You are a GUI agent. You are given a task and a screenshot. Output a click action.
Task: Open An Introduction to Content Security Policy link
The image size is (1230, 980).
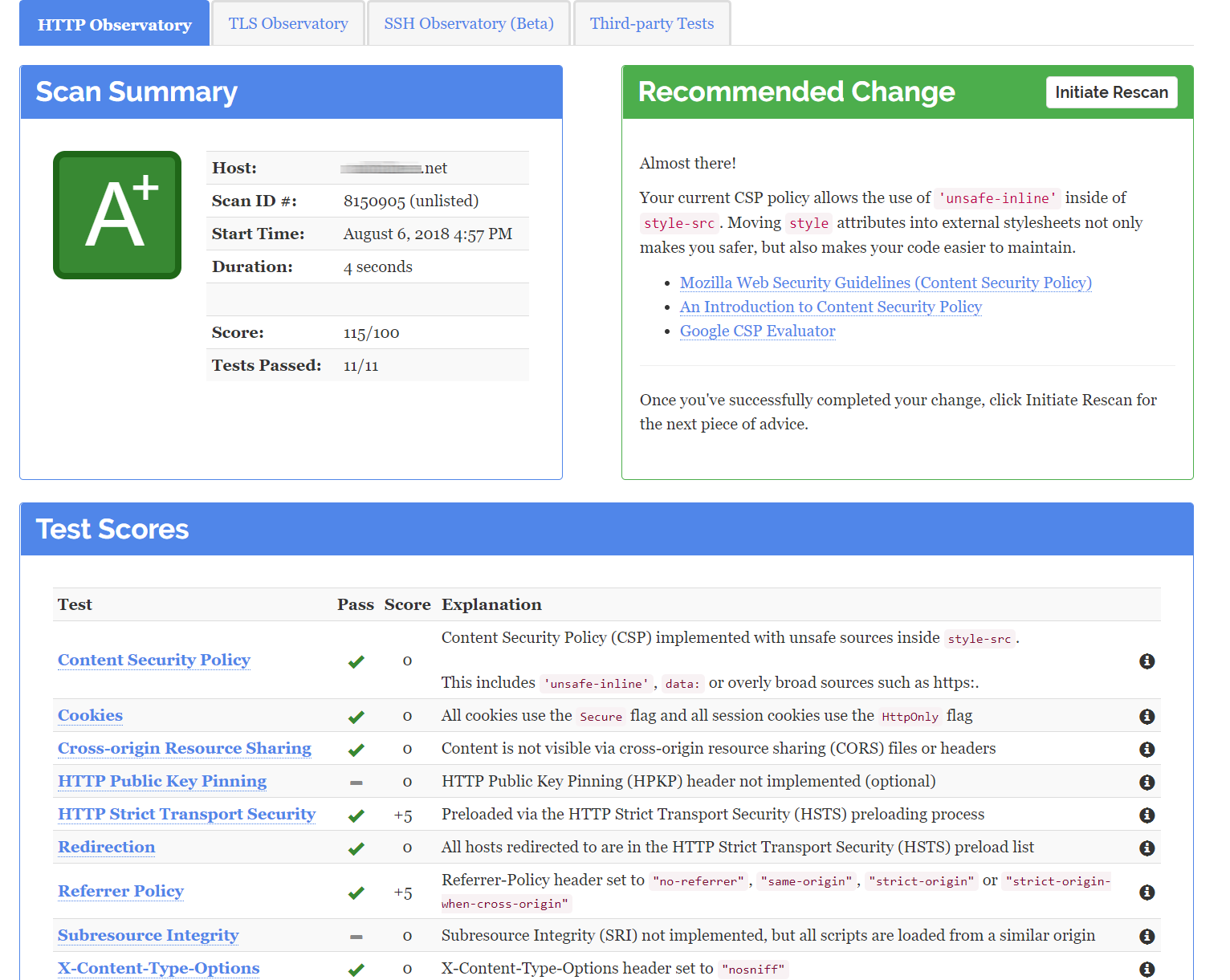click(831, 307)
